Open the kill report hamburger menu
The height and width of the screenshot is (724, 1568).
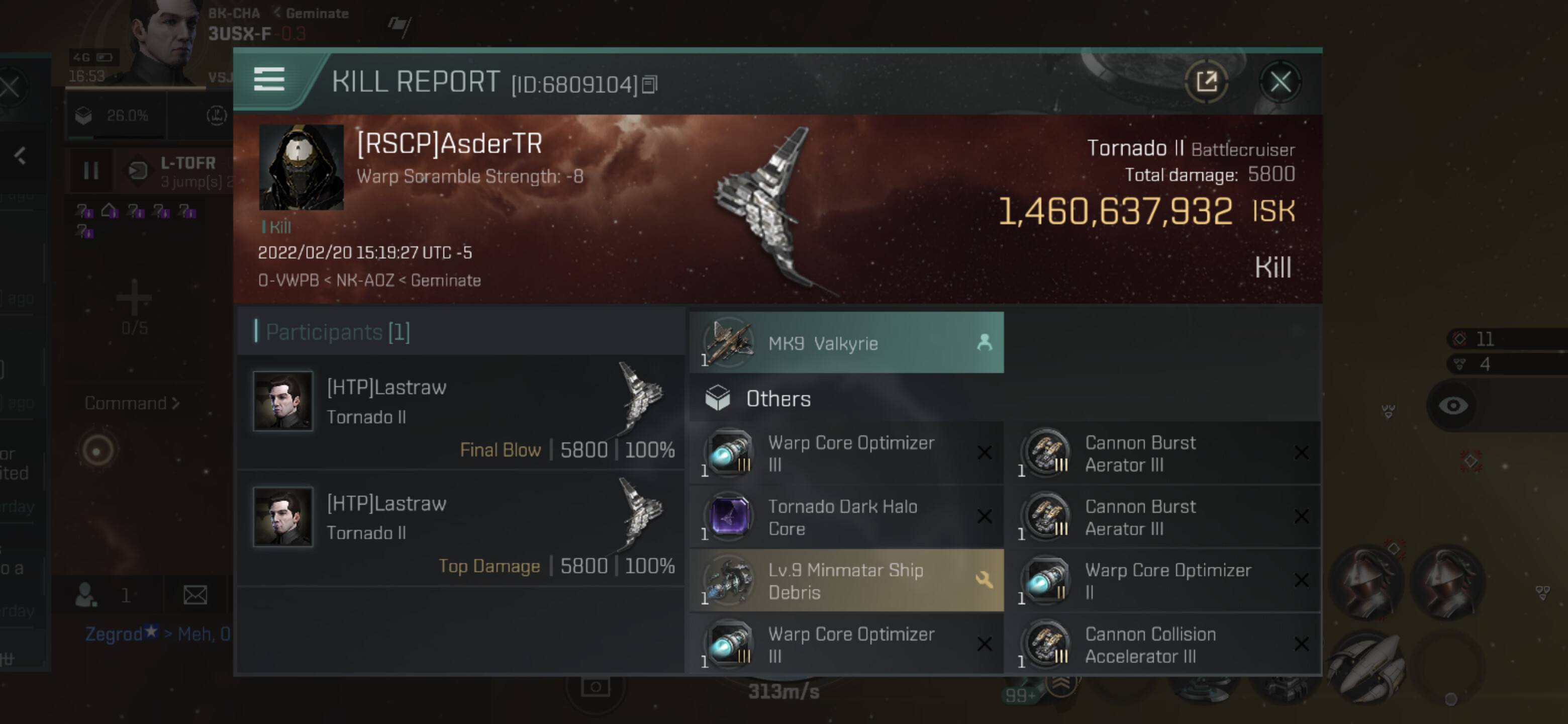pos(269,80)
